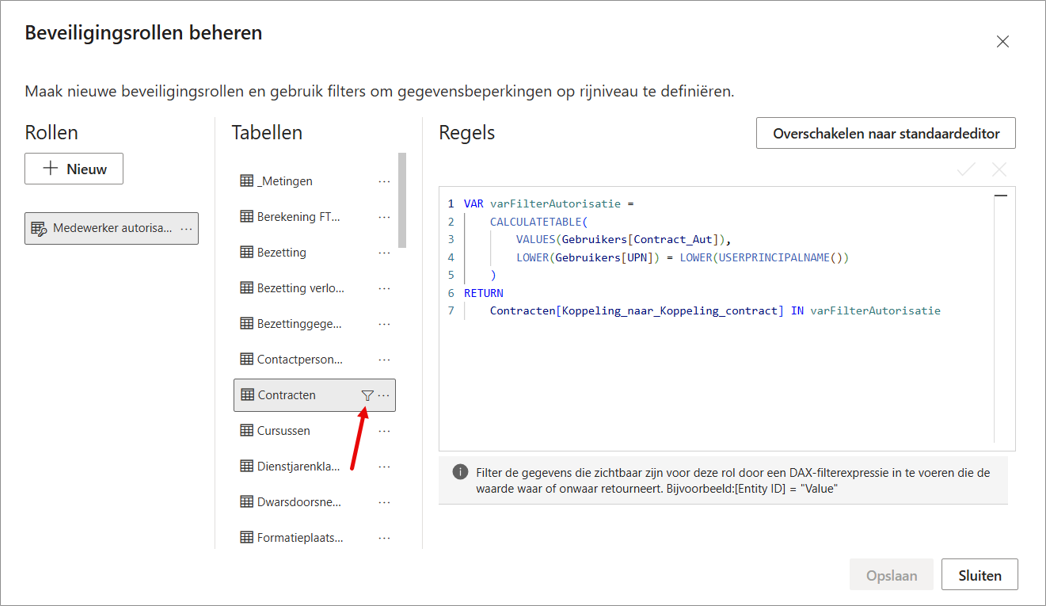Click the ellipsis next to Medewerker autorisatie role
The height and width of the screenshot is (606, 1046).
point(186,228)
